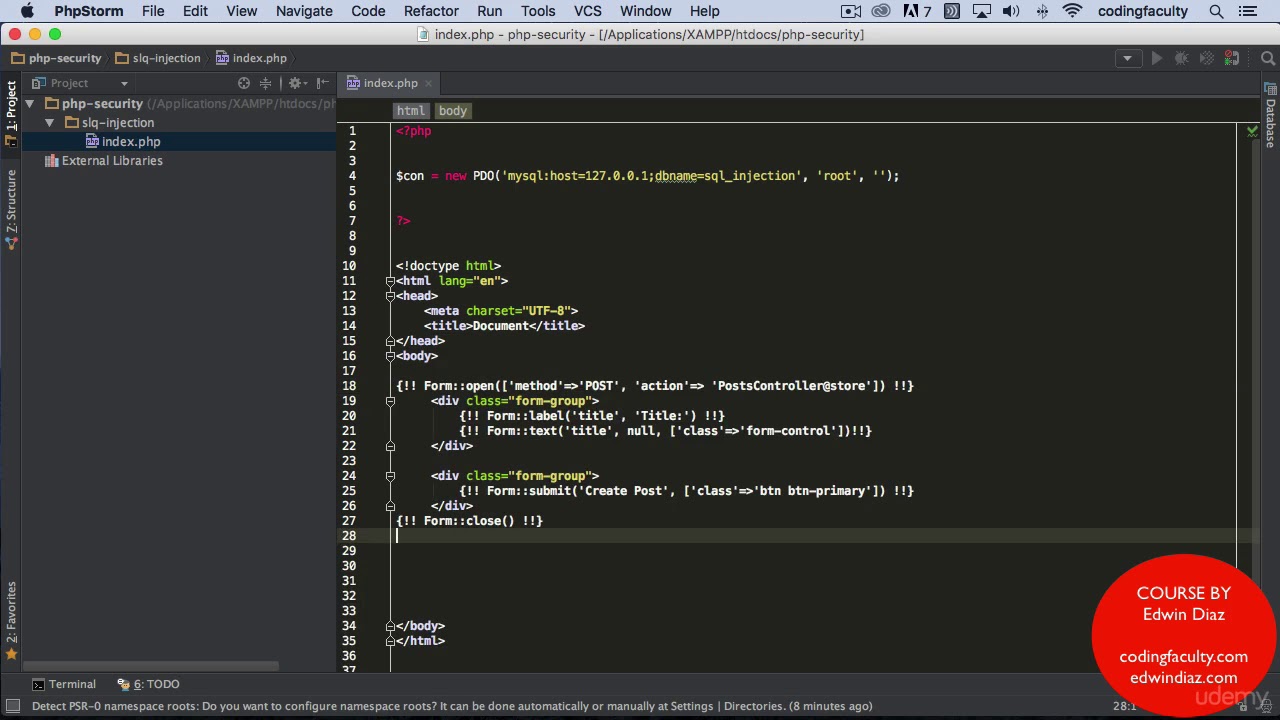The image size is (1280, 720).
Task: Open the PhpStorm application menu
Action: coord(89,11)
